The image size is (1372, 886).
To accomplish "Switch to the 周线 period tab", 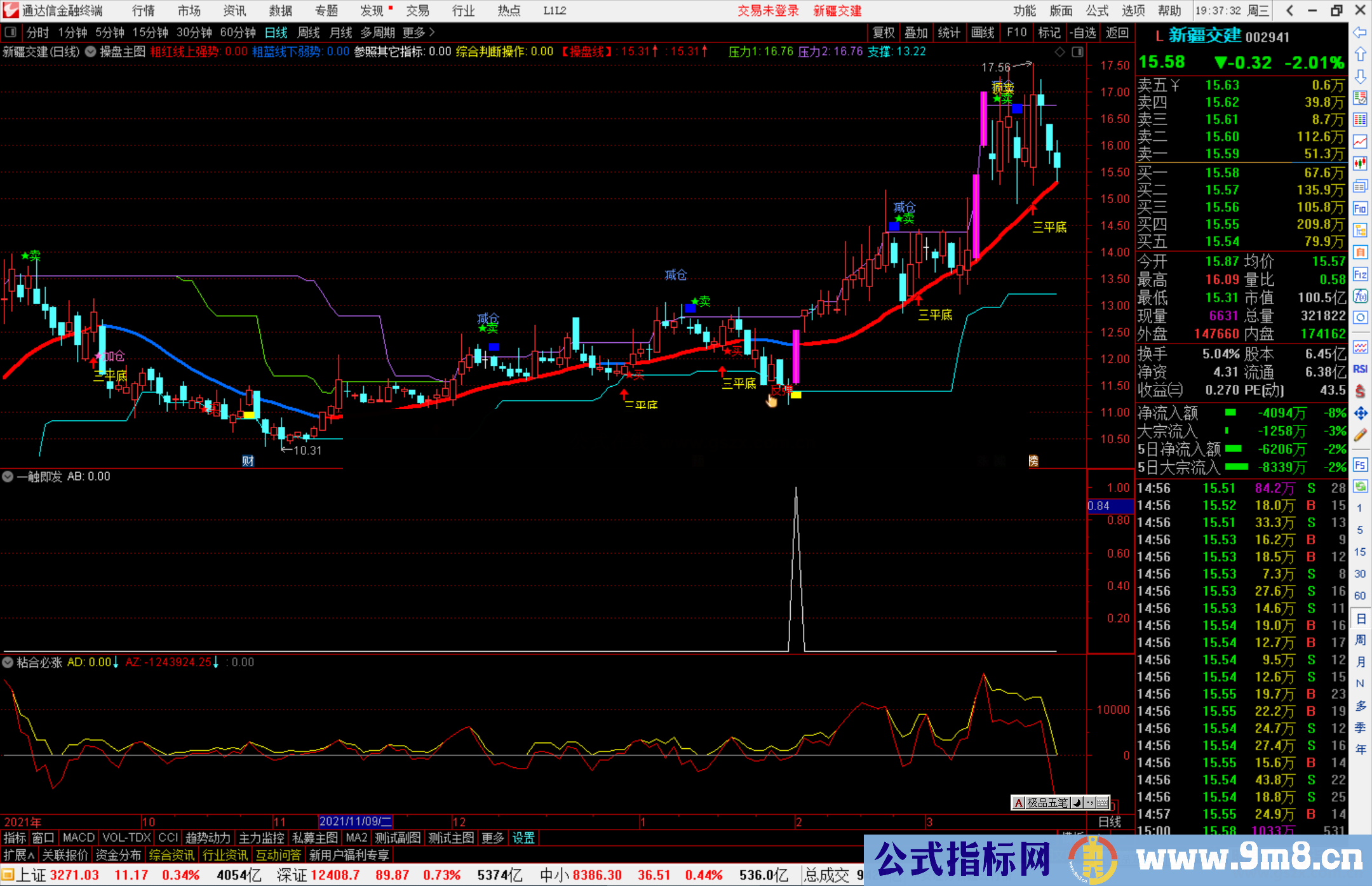I will point(308,32).
